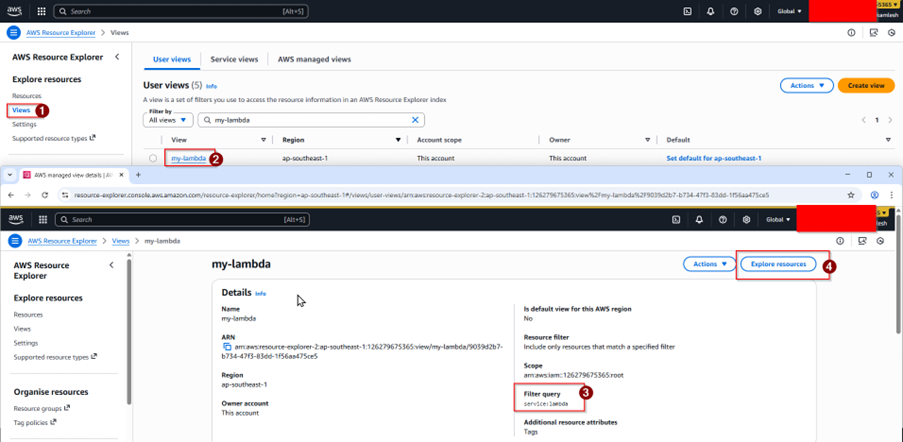
Task: Switch to the User views tab
Action: coord(172,59)
